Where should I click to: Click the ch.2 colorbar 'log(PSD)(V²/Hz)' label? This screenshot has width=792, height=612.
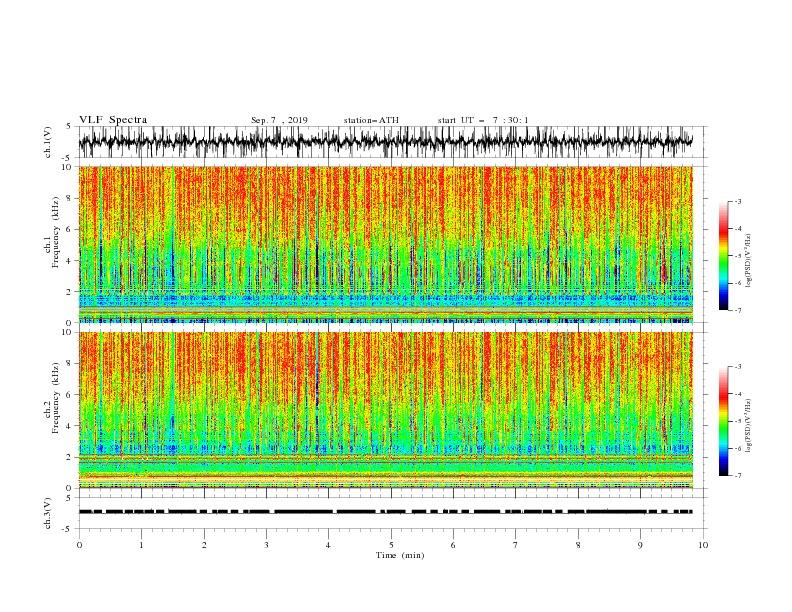(748, 426)
